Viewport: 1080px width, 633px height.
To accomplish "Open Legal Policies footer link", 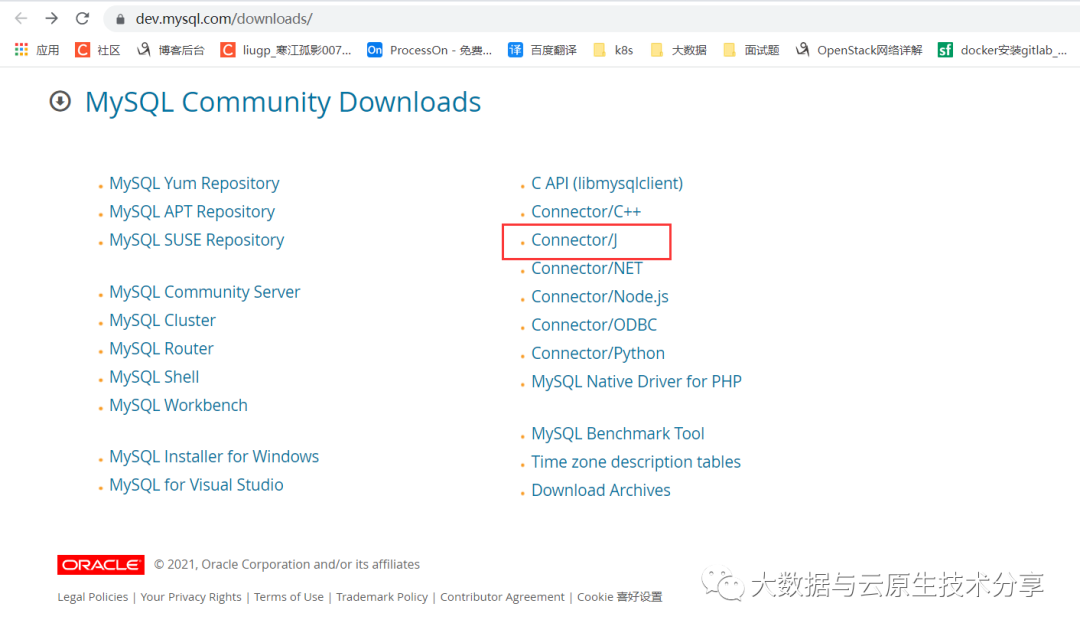I will (93, 596).
